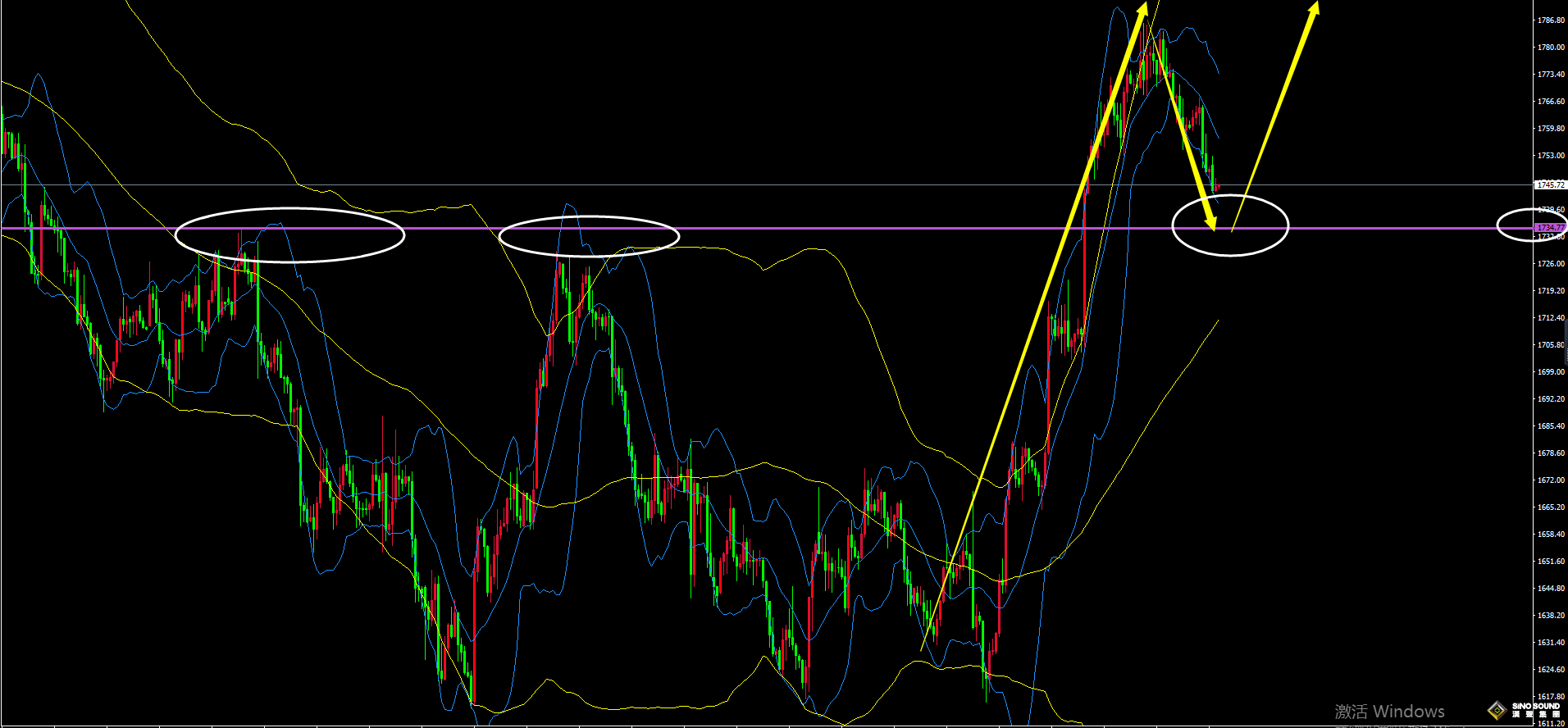Click the 1631.40 price axis label
The image size is (1568, 728).
[1551, 642]
